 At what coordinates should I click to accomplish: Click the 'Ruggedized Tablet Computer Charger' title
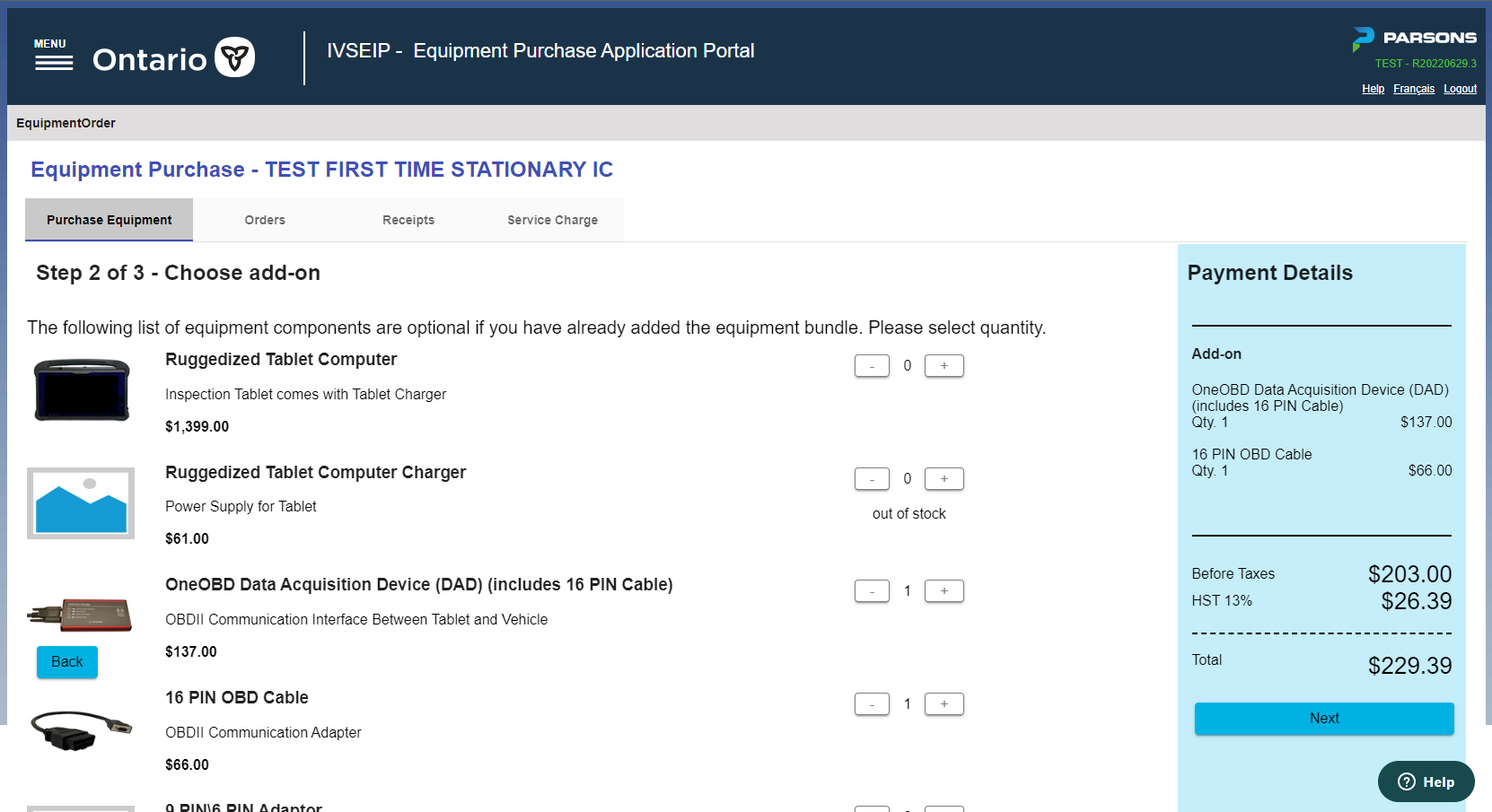(x=316, y=472)
